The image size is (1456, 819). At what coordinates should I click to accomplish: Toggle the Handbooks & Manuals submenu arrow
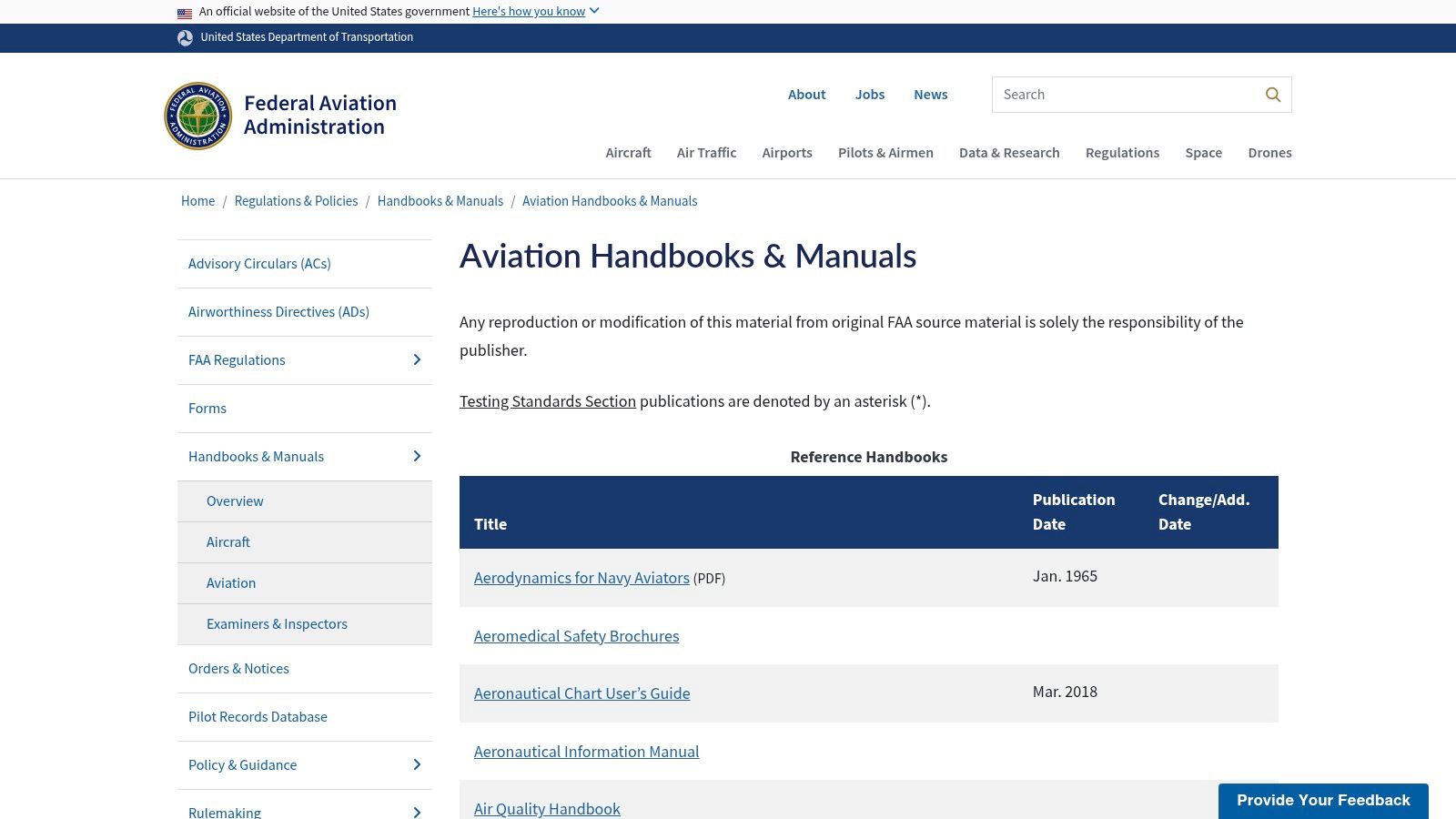(417, 457)
